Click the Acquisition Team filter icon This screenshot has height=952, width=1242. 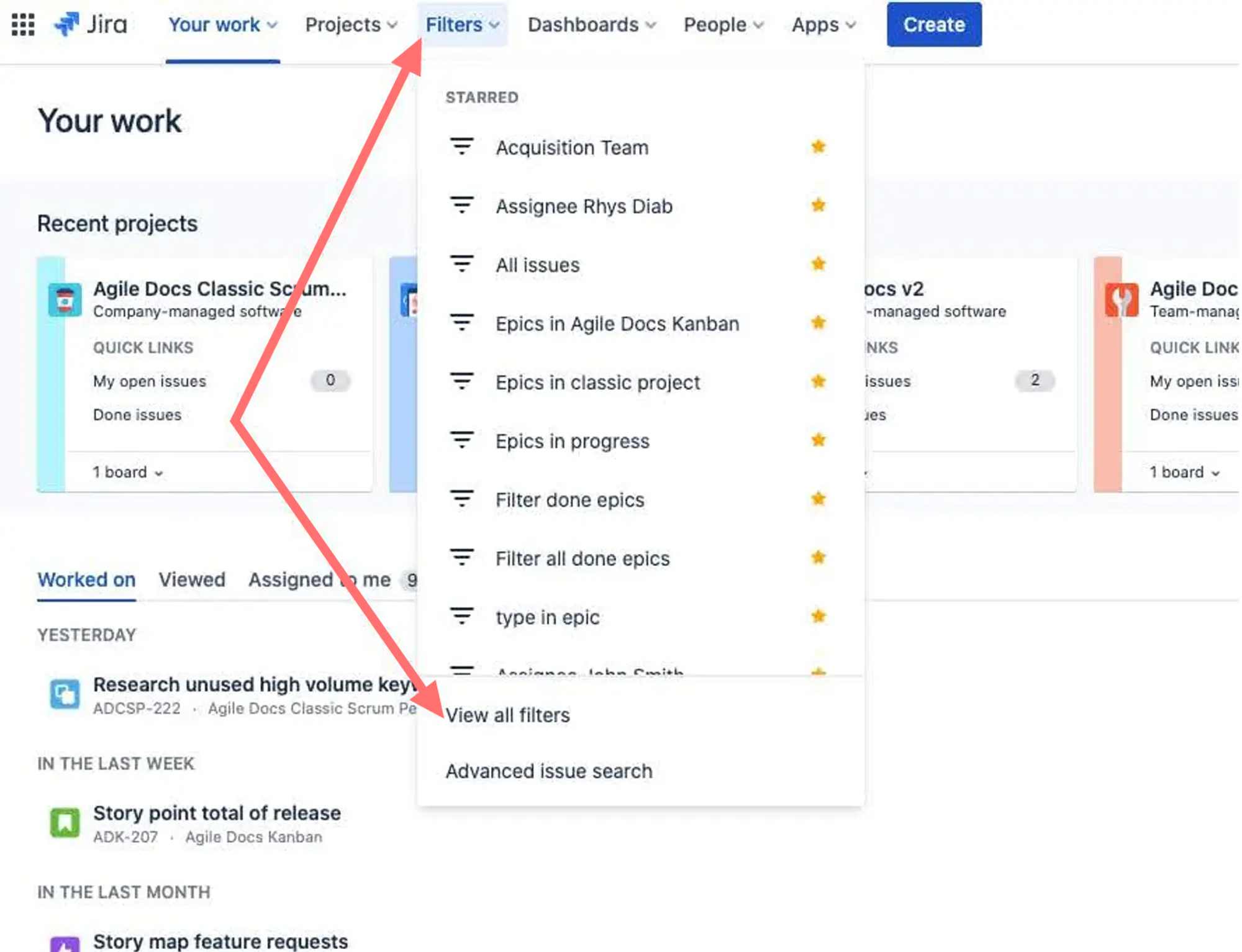pos(461,147)
